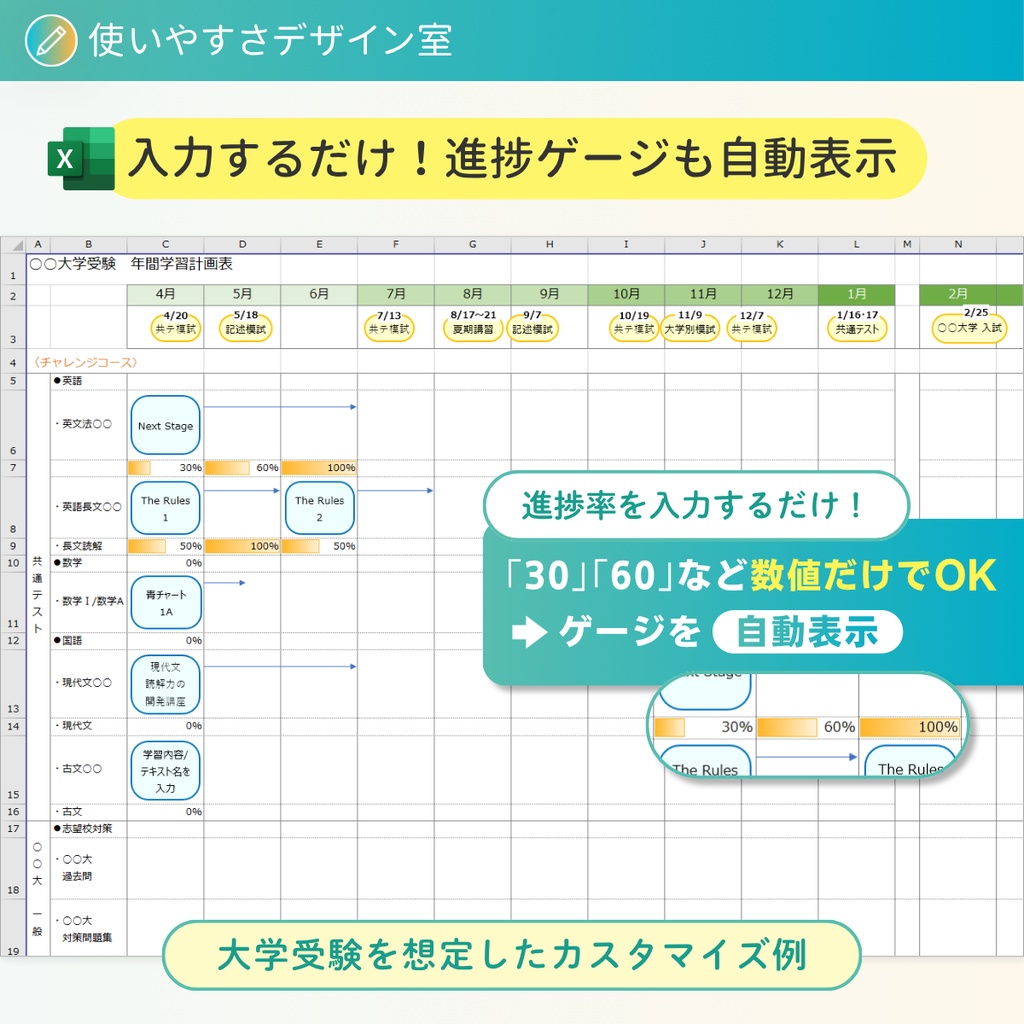Click the ・英語長文○○ cell

pos(89,507)
